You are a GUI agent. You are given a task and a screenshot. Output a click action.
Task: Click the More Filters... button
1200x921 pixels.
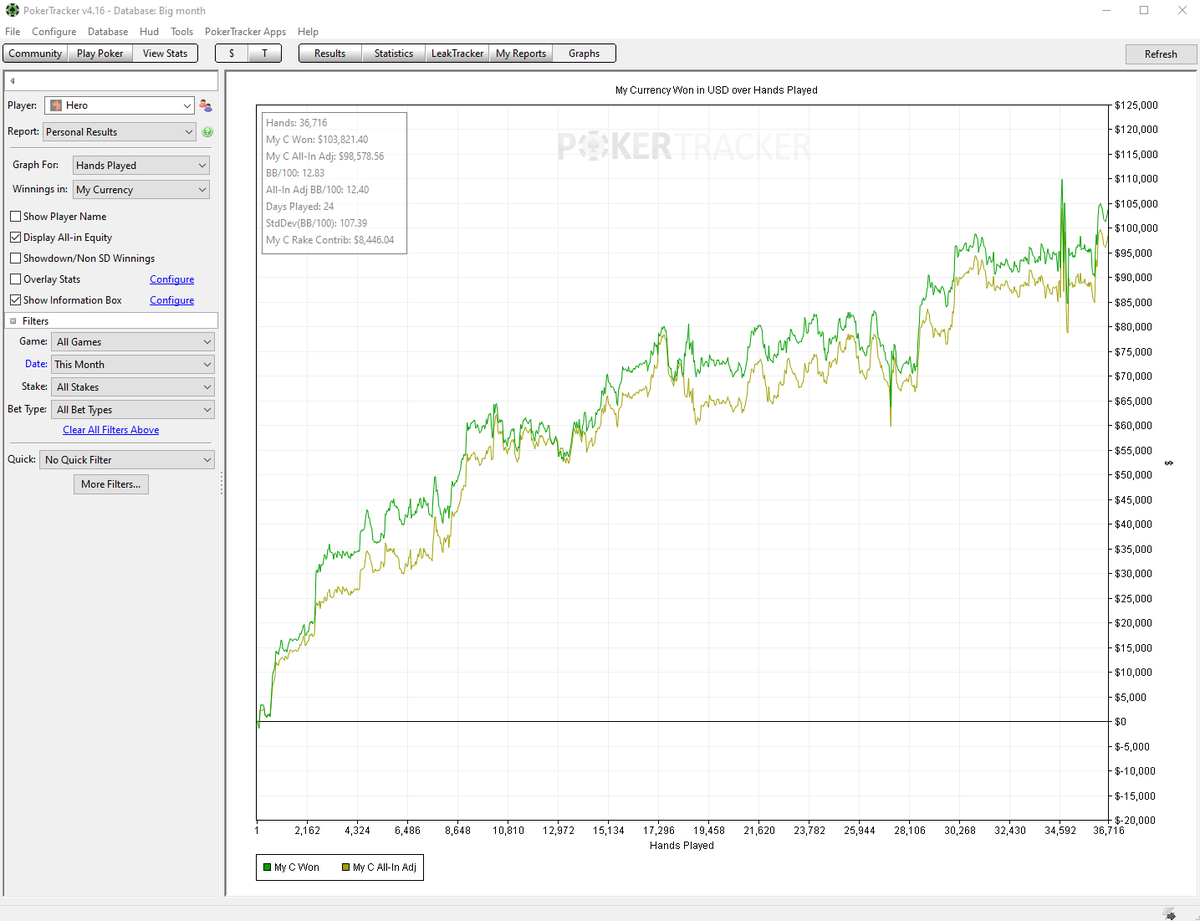[x=111, y=484]
